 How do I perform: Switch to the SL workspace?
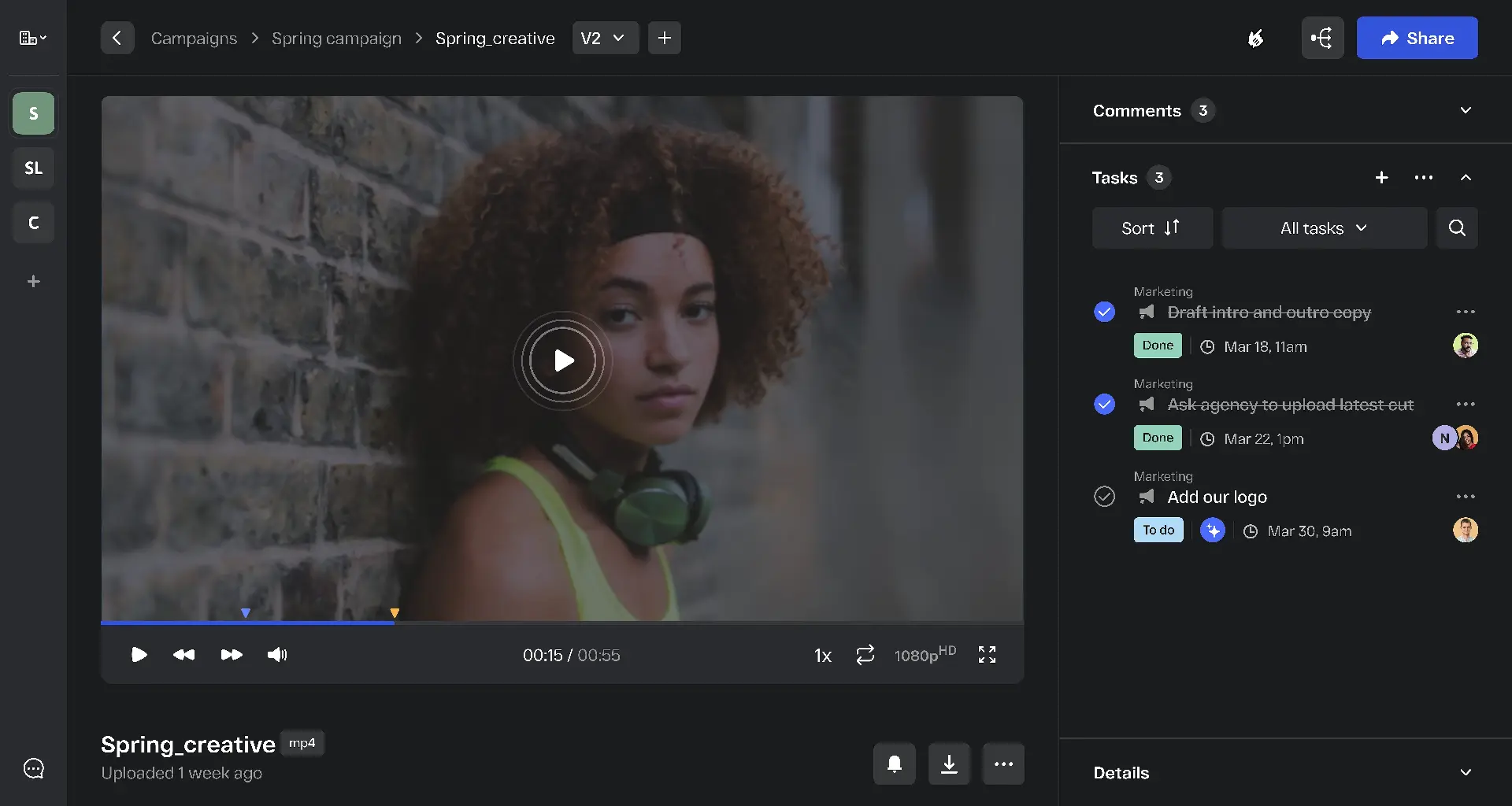[33, 168]
